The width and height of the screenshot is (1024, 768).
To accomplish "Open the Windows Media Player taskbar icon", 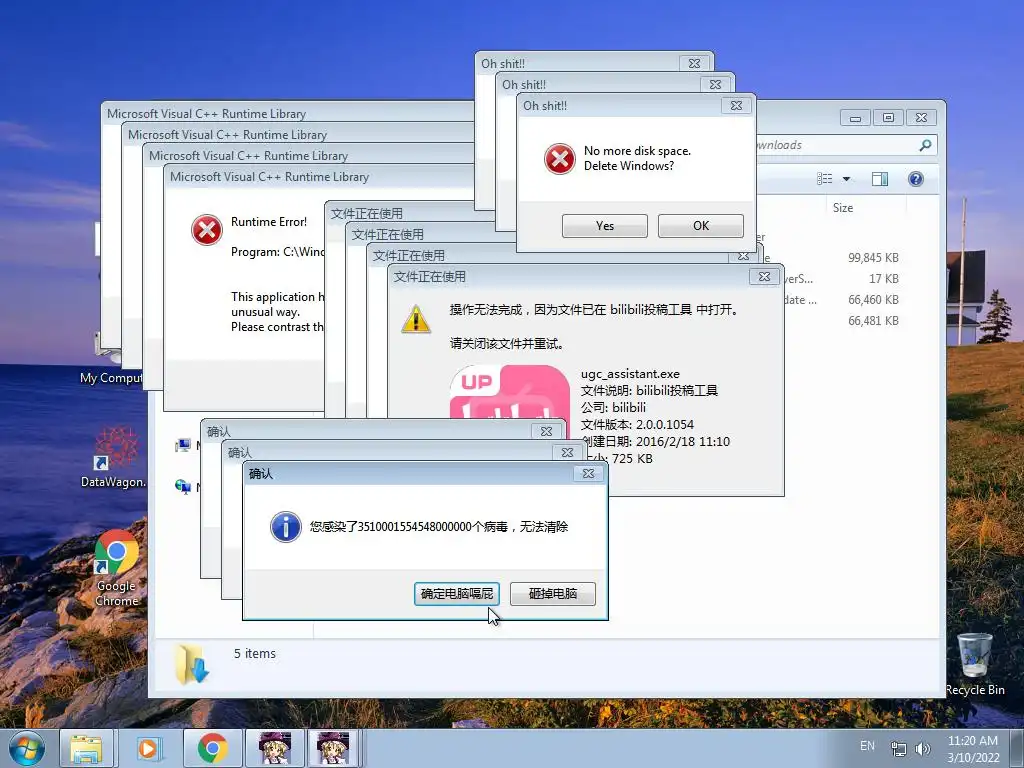I will 148,748.
